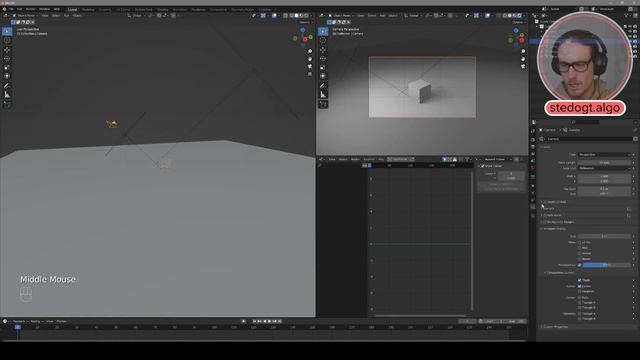This screenshot has height=360, width=640.
Task: Click the Clip Start value field
Action: (604, 189)
